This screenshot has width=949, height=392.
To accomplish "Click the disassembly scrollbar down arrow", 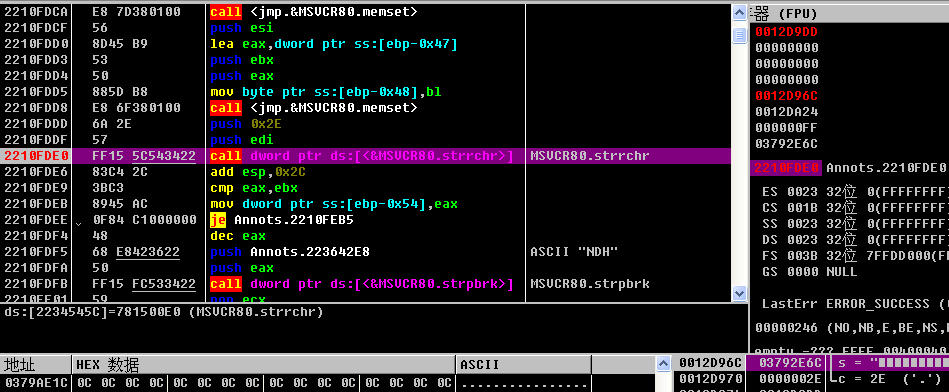I will pyautogui.click(x=740, y=293).
